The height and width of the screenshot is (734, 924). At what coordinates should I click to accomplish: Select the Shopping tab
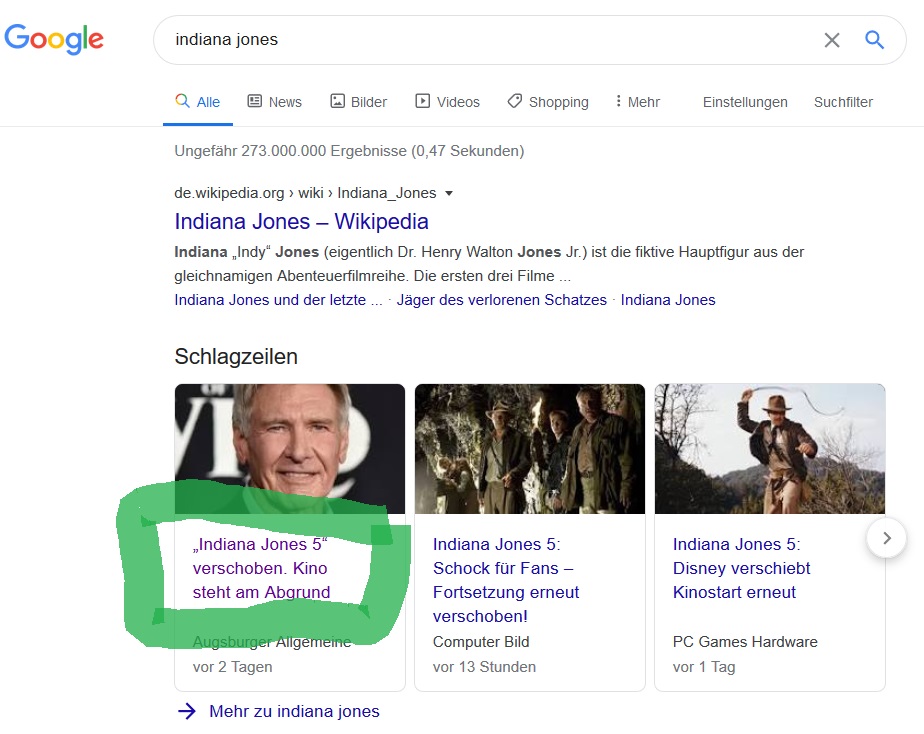pos(548,102)
